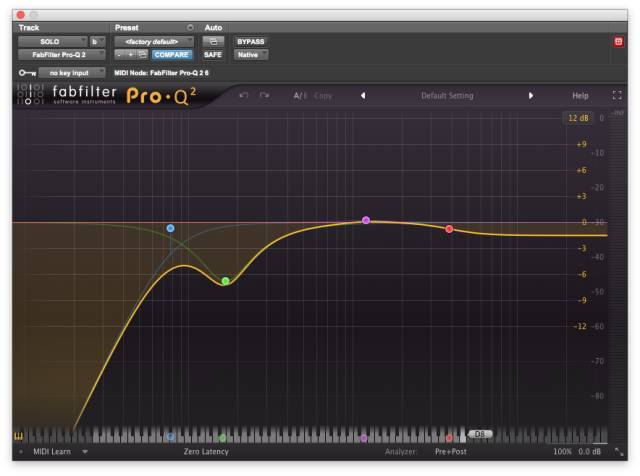Click purple band marker on piano keyboard
The width and height of the screenshot is (640, 476).
click(364, 438)
